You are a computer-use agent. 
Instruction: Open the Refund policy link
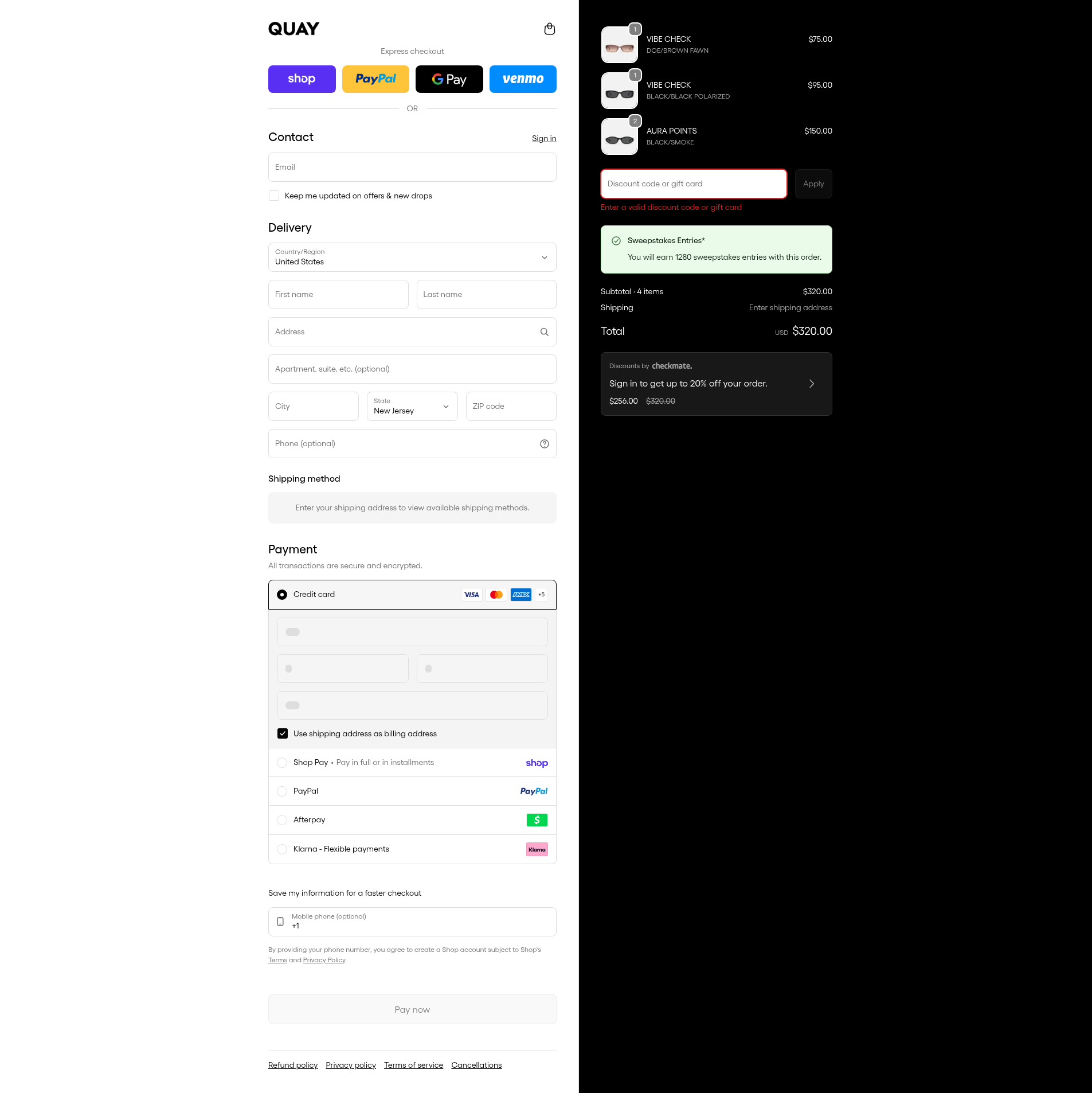(293, 1065)
